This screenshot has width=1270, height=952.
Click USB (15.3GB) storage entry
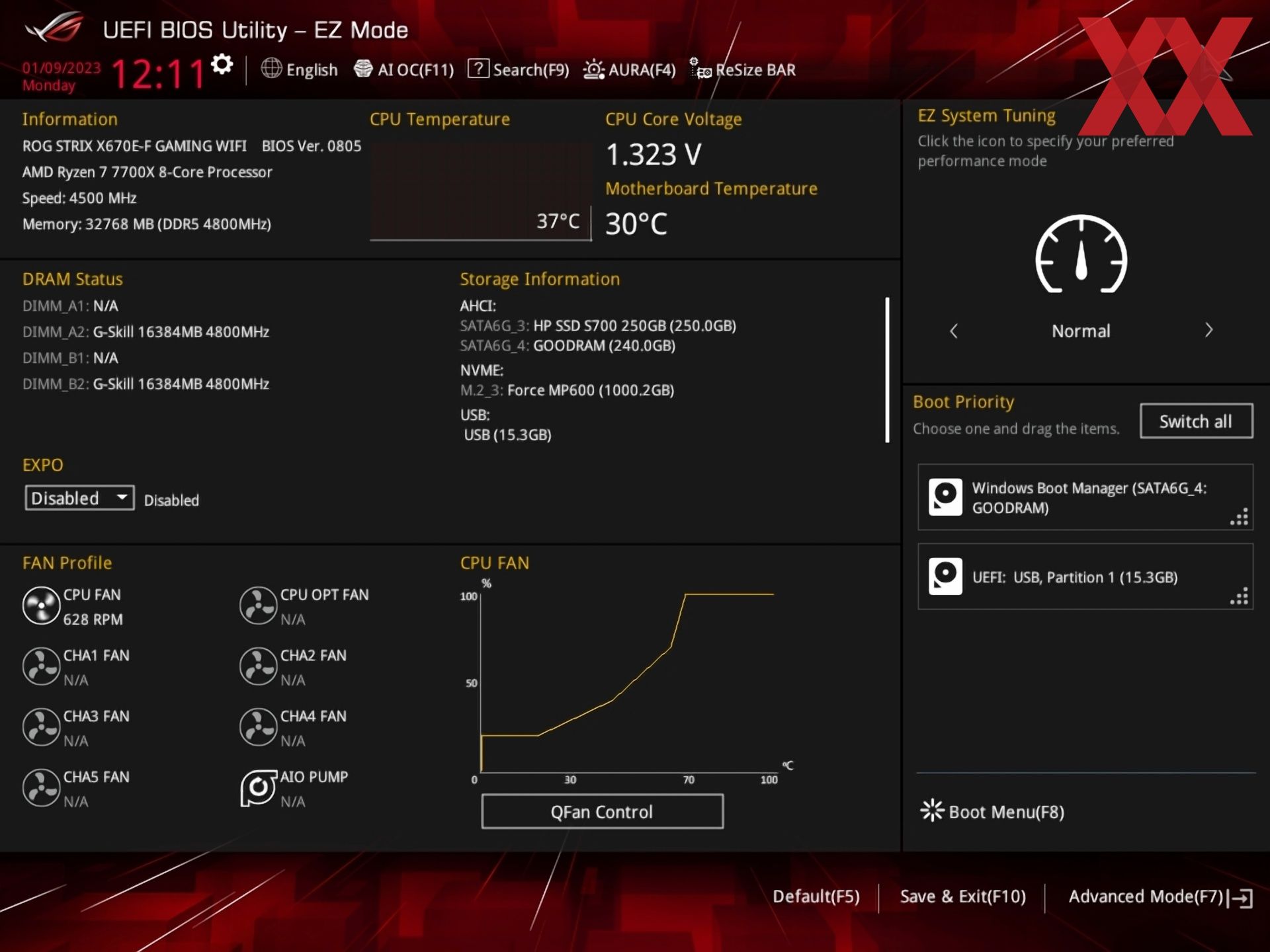[x=507, y=434]
